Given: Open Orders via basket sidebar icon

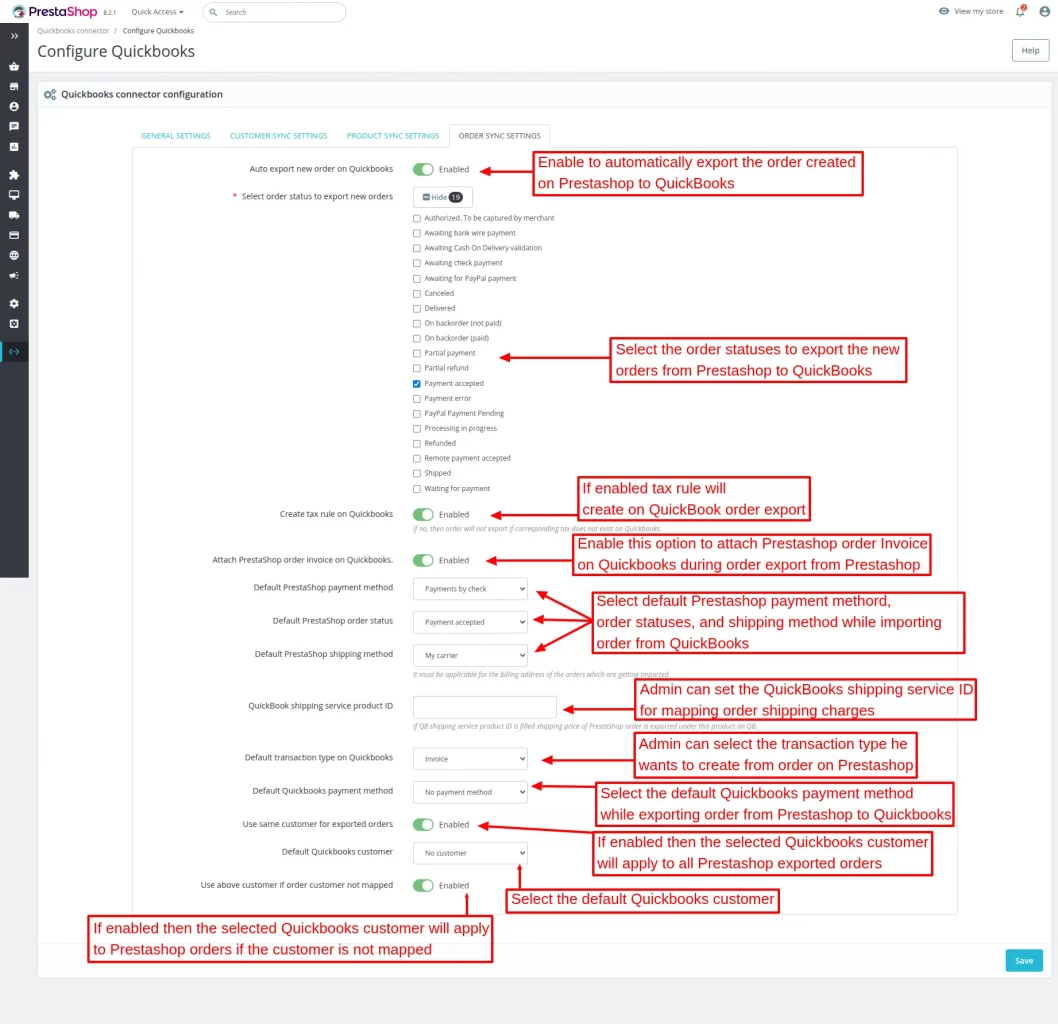Looking at the screenshot, I should pyautogui.click(x=14, y=67).
